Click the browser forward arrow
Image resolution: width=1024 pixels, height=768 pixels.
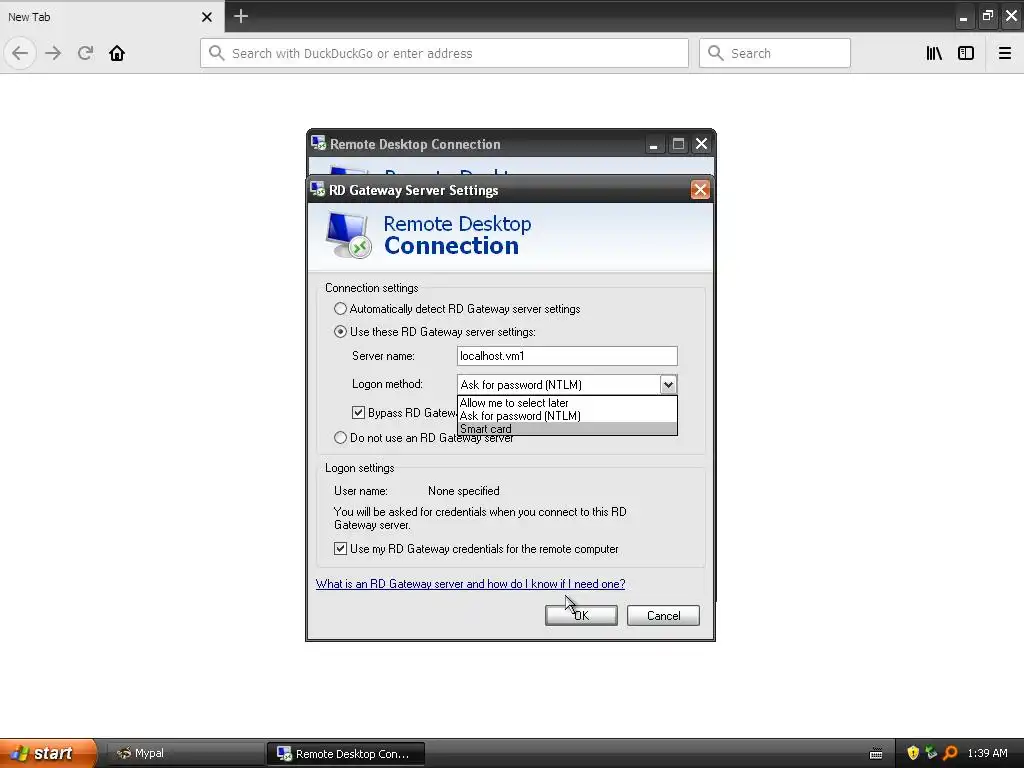tap(53, 53)
